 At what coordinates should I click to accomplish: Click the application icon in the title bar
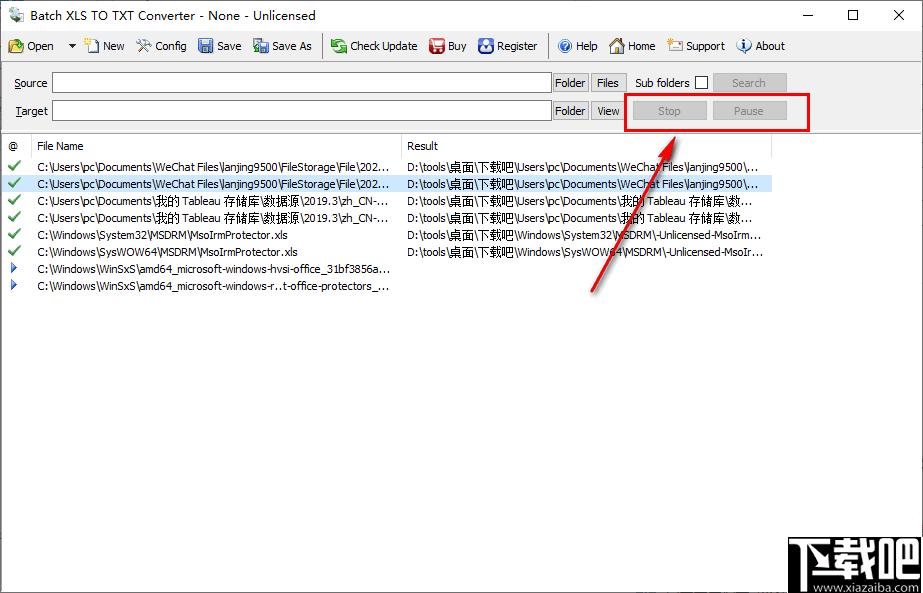[16, 15]
